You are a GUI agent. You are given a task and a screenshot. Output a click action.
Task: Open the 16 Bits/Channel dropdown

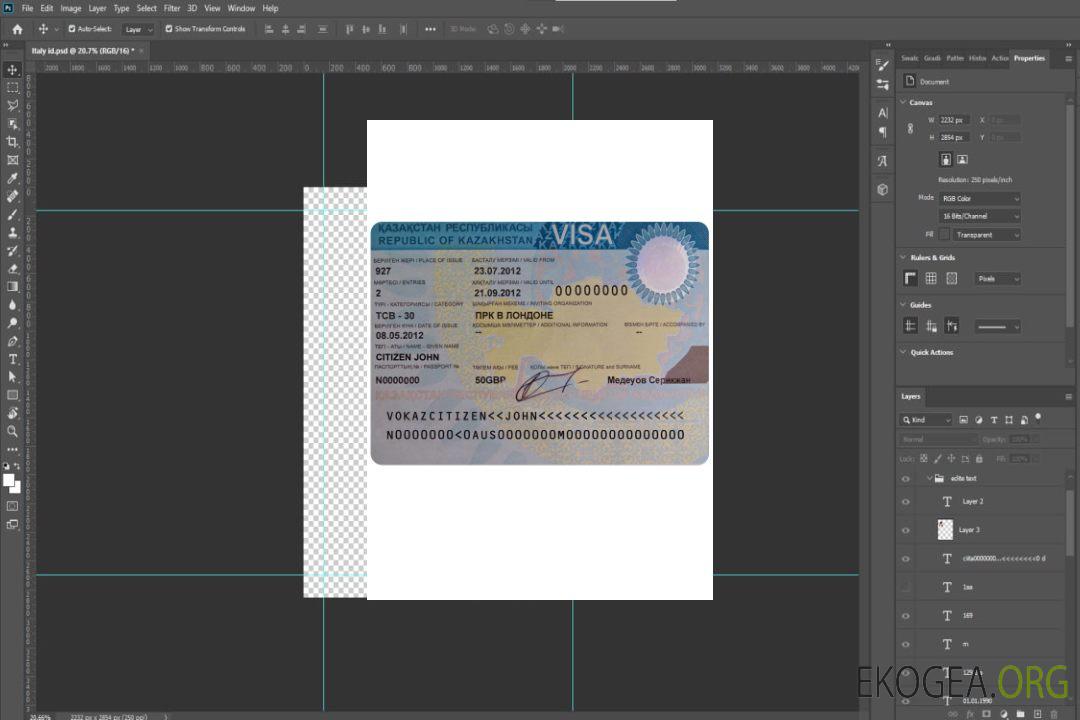(x=979, y=216)
